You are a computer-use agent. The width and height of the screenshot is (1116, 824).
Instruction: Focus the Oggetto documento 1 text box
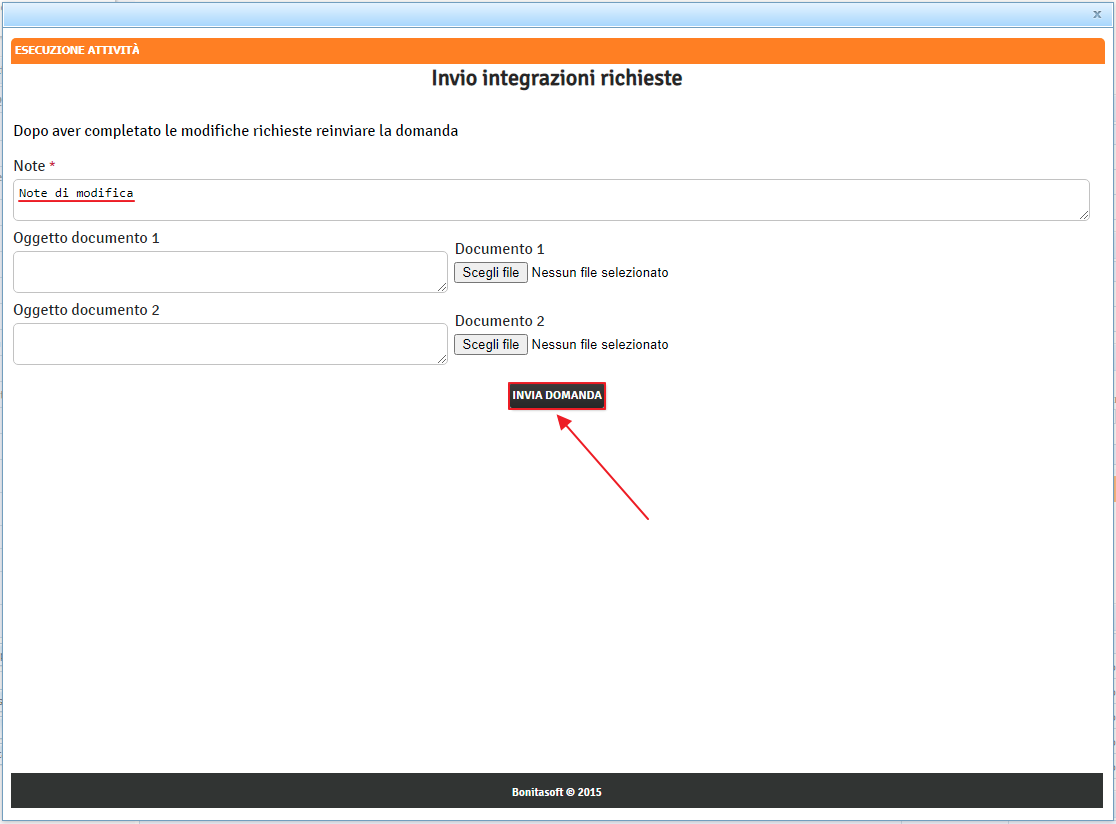point(229,272)
